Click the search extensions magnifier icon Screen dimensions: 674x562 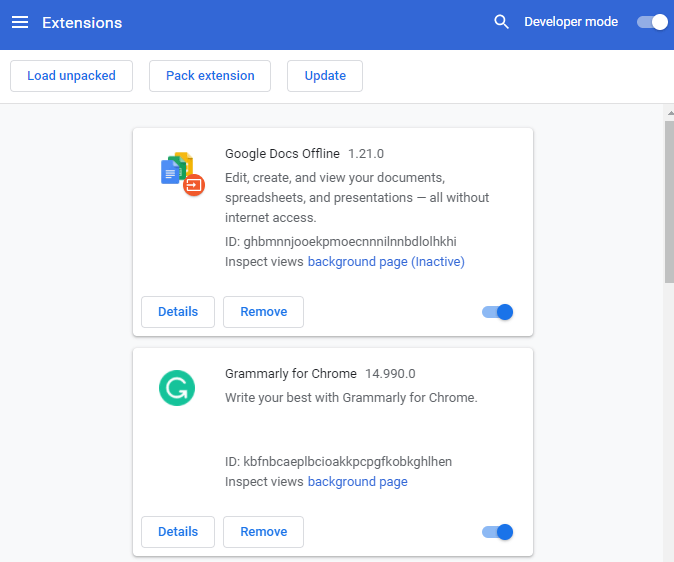point(501,22)
